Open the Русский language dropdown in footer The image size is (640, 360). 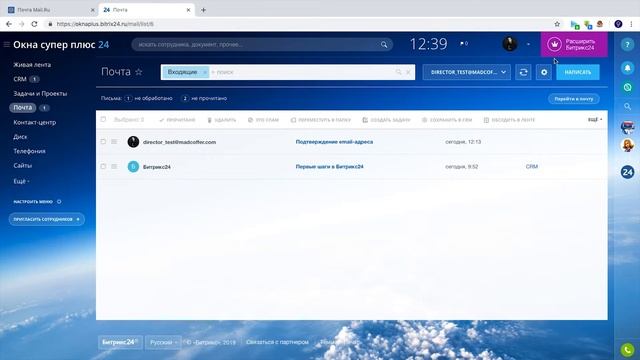click(163, 342)
